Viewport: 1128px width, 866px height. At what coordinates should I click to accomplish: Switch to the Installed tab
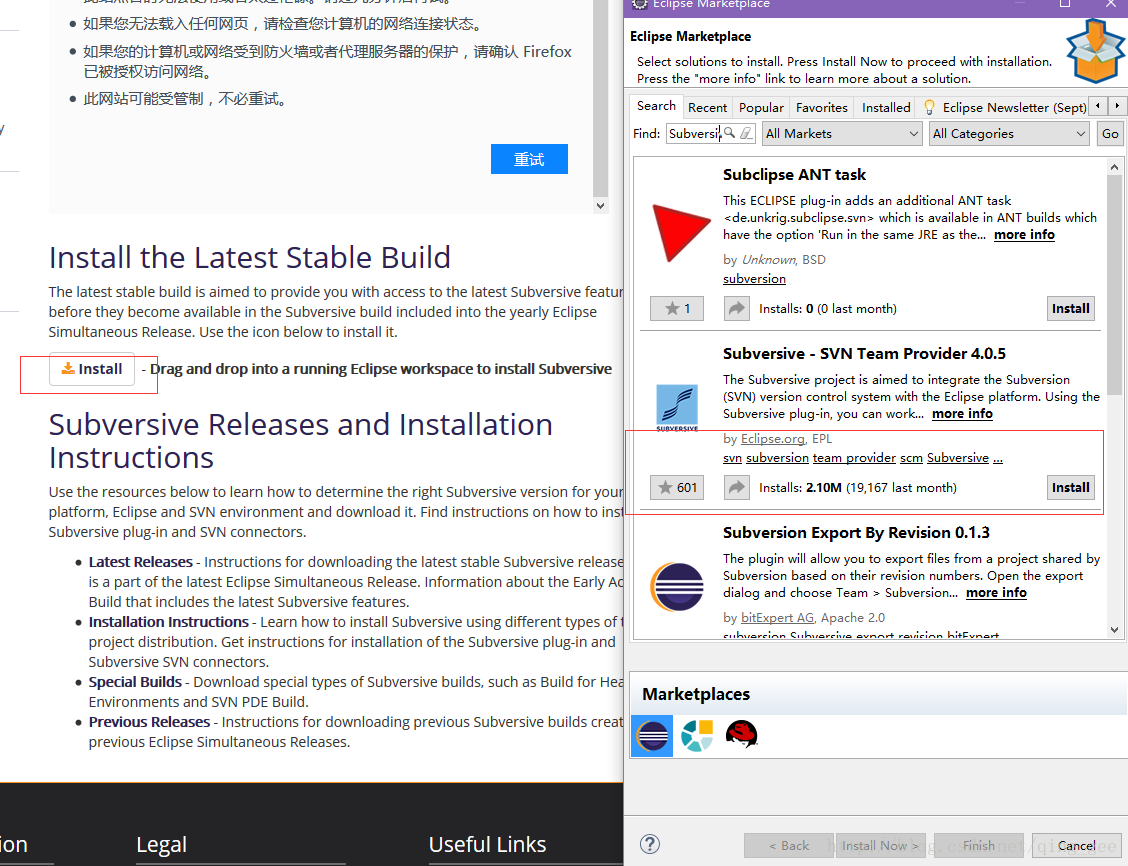[886, 107]
